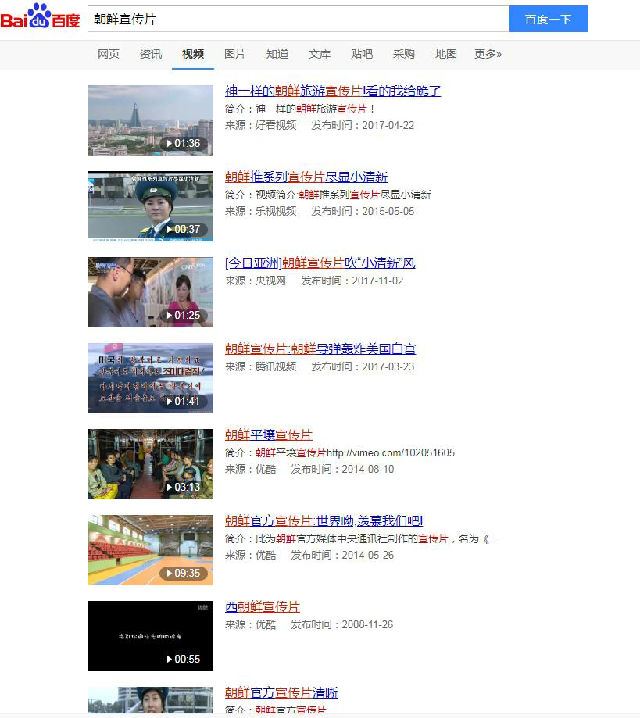Image resolution: width=640 pixels, height=718 pixels.
Task: Go to the 贴吧 tab
Action: [362, 54]
